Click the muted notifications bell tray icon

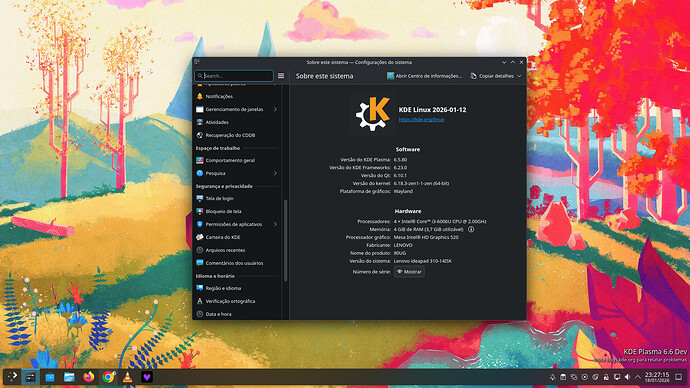552,377
